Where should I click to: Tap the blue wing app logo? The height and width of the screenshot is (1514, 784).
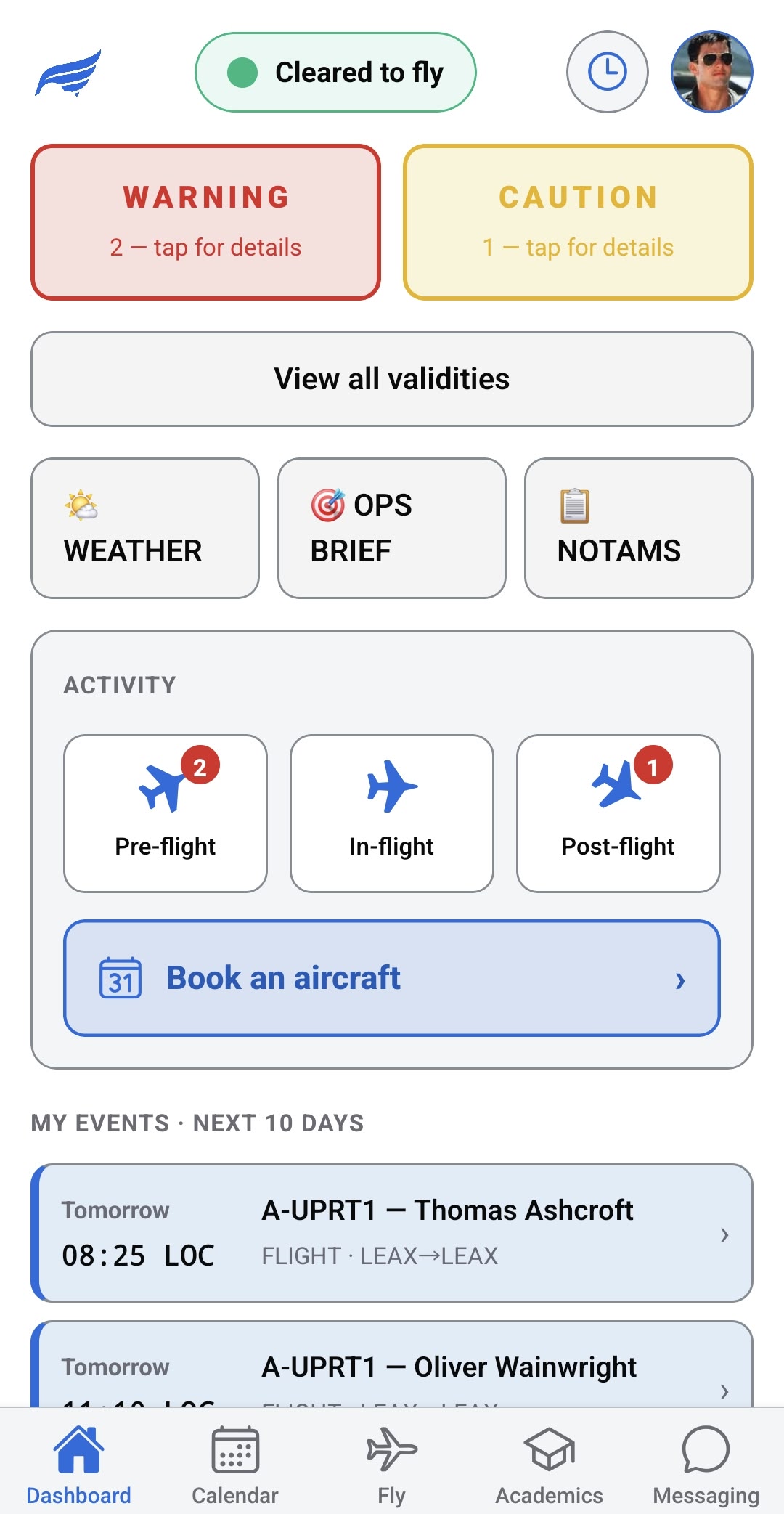(x=68, y=73)
